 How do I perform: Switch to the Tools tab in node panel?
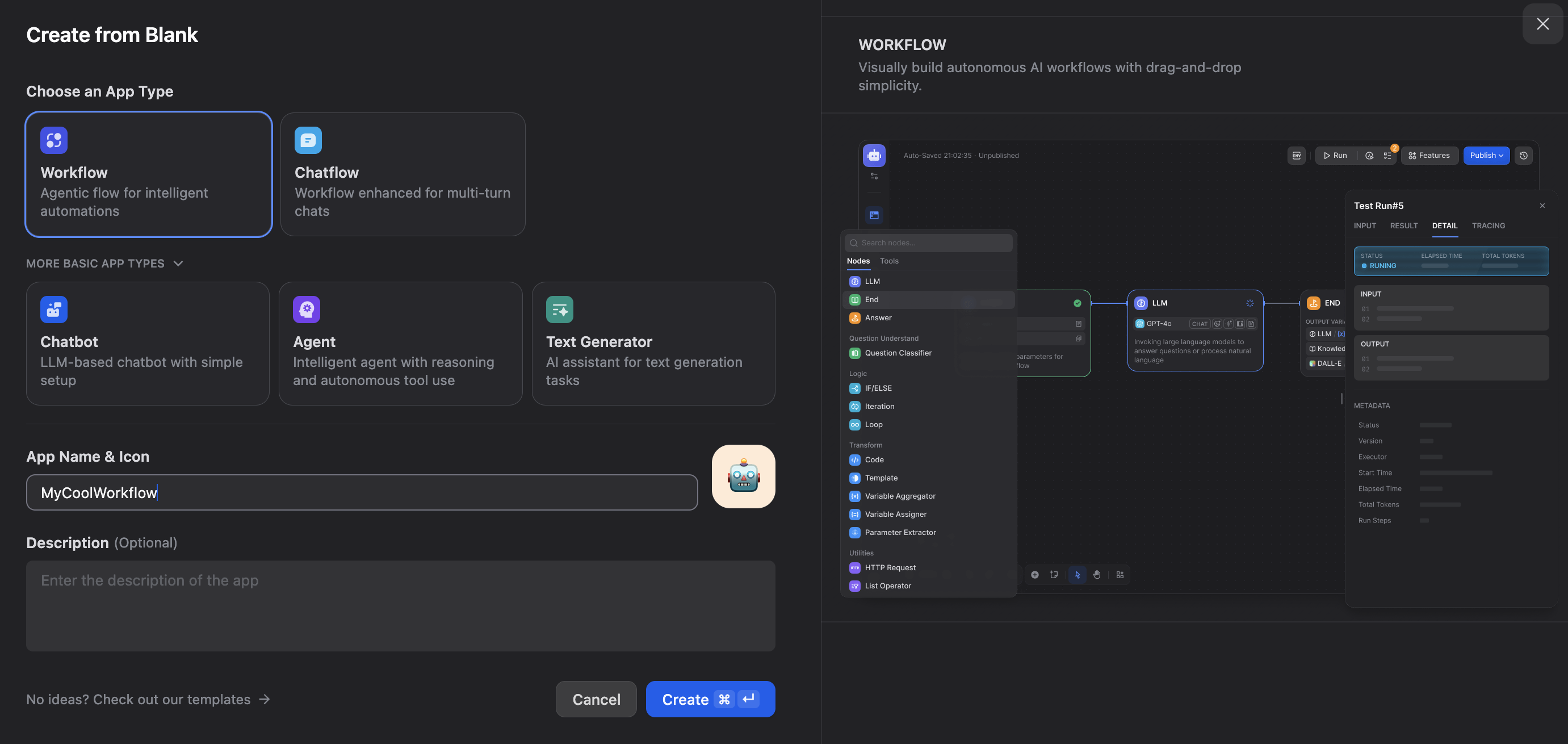(x=888, y=261)
